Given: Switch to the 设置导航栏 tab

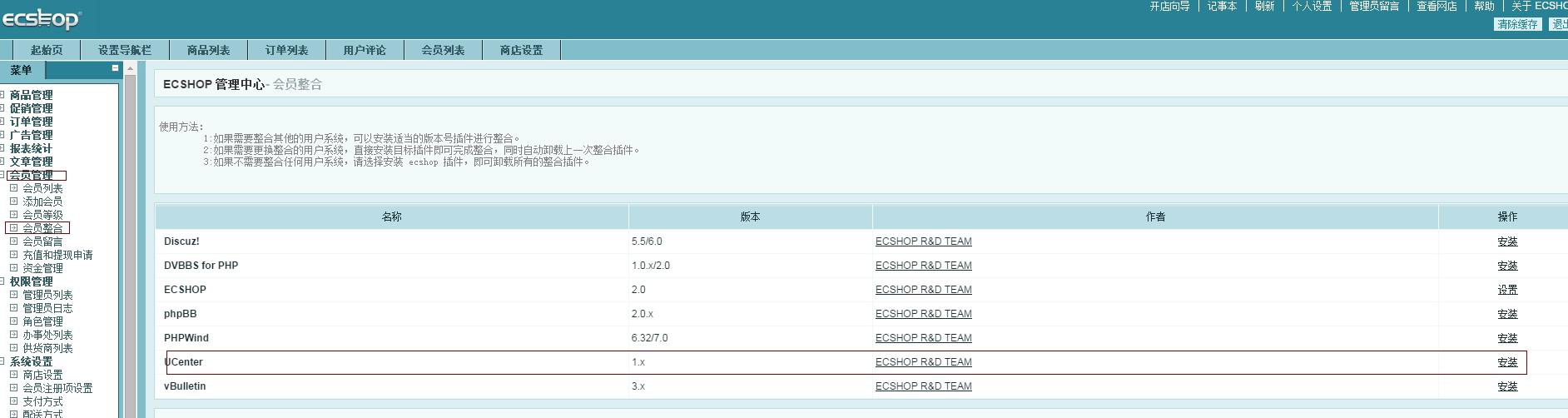Looking at the screenshot, I should pyautogui.click(x=125, y=50).
